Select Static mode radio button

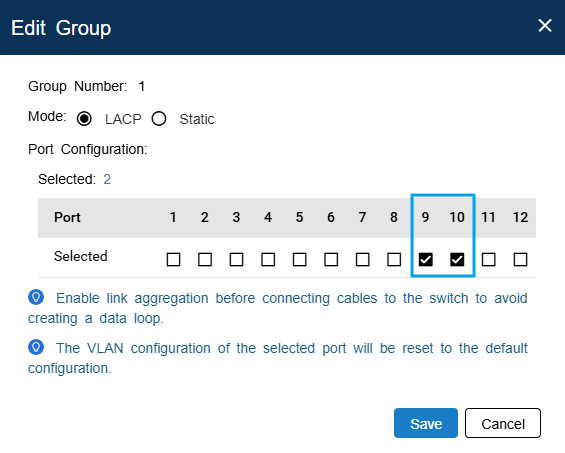tap(159, 118)
